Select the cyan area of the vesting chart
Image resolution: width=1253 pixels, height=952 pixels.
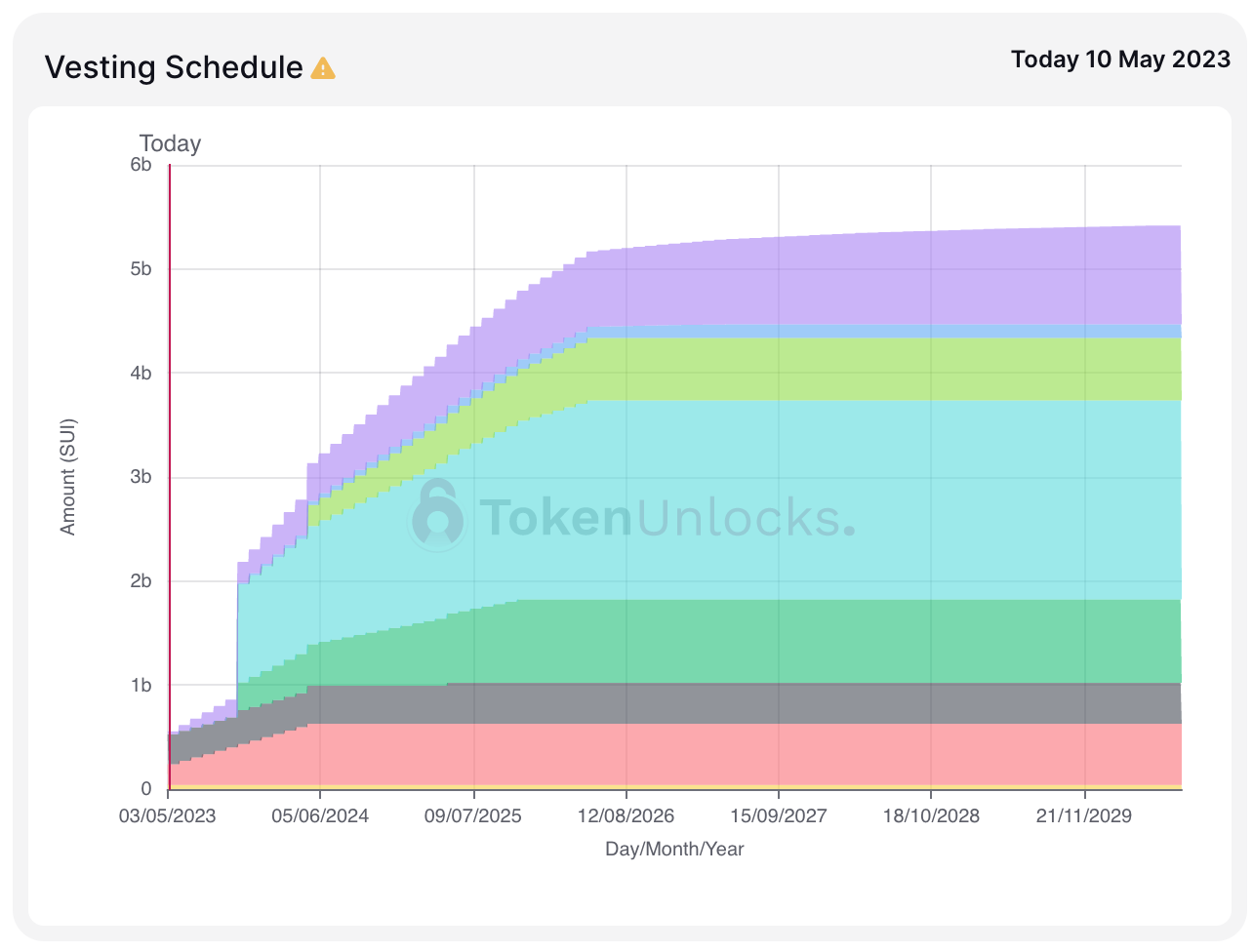click(878, 497)
